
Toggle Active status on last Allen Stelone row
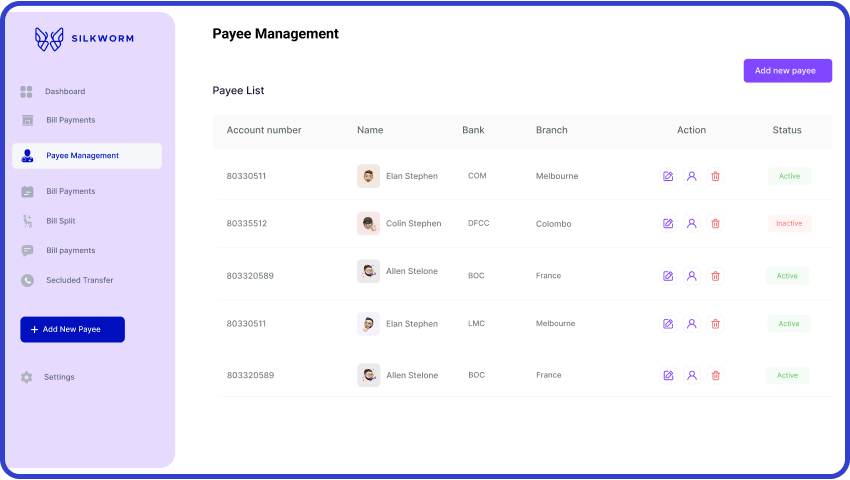pos(788,376)
